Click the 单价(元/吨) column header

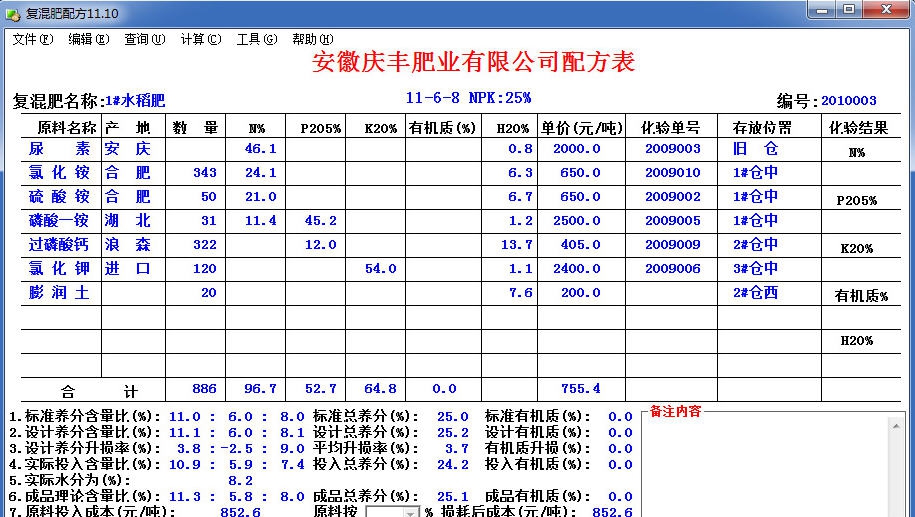[x=581, y=128]
